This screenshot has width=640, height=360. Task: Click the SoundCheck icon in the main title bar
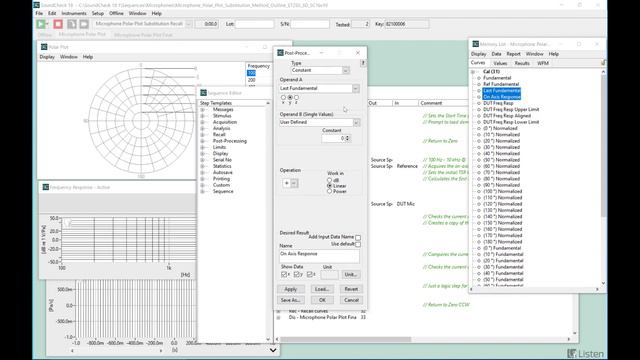click(x=37, y=5)
